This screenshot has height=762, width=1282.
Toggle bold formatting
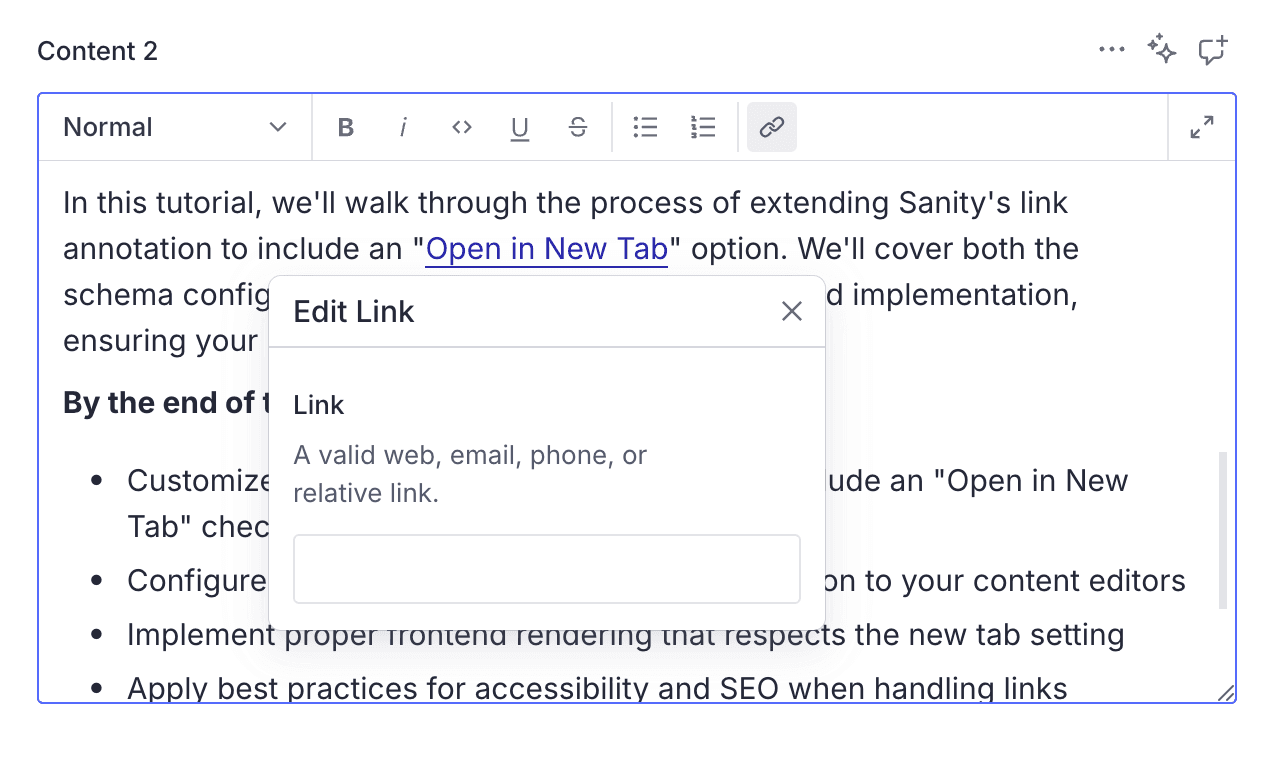point(345,127)
